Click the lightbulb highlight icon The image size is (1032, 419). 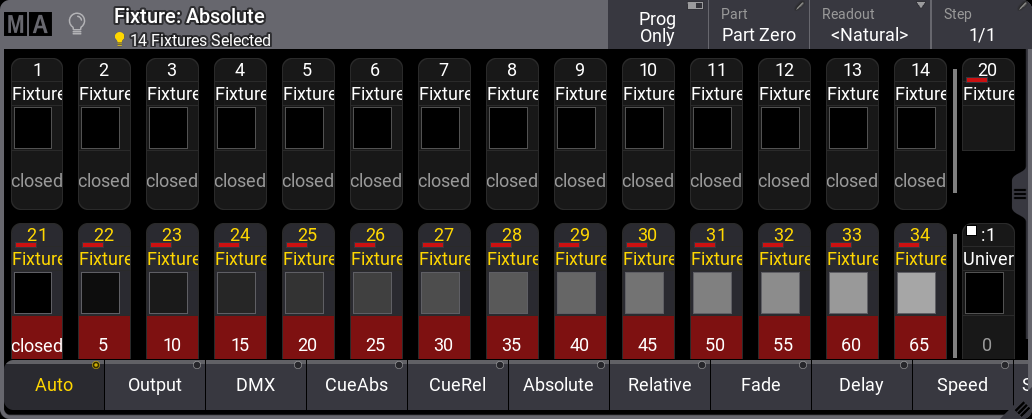(77, 24)
